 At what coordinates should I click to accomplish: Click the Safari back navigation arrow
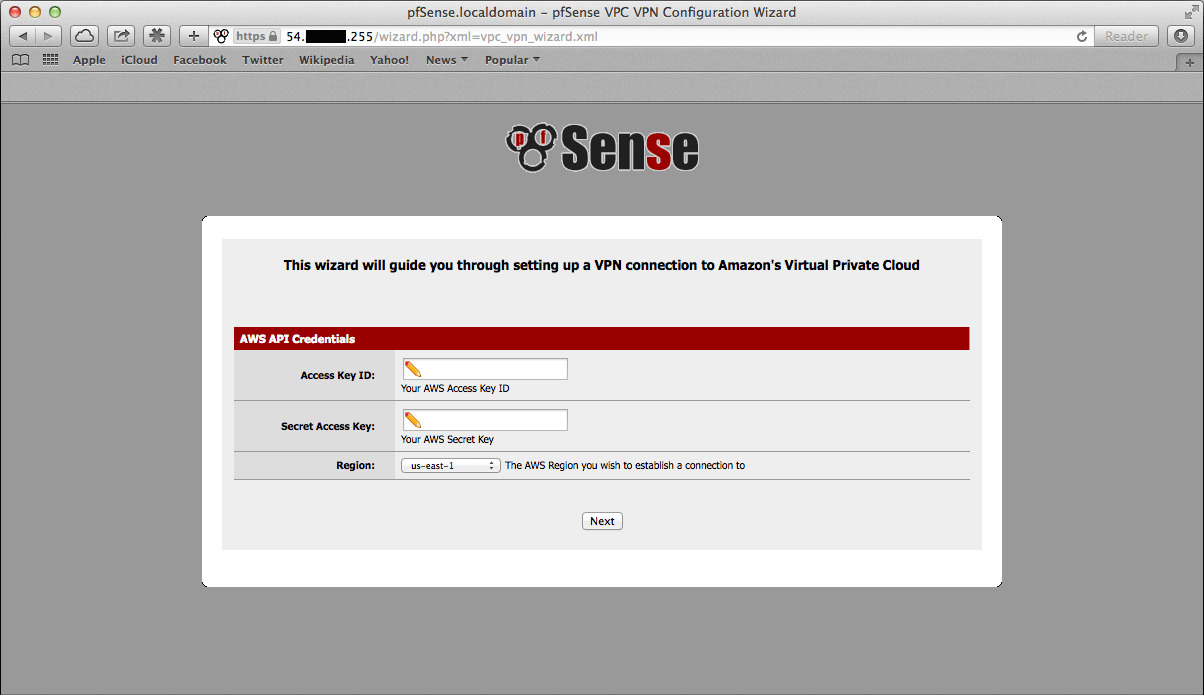point(23,36)
